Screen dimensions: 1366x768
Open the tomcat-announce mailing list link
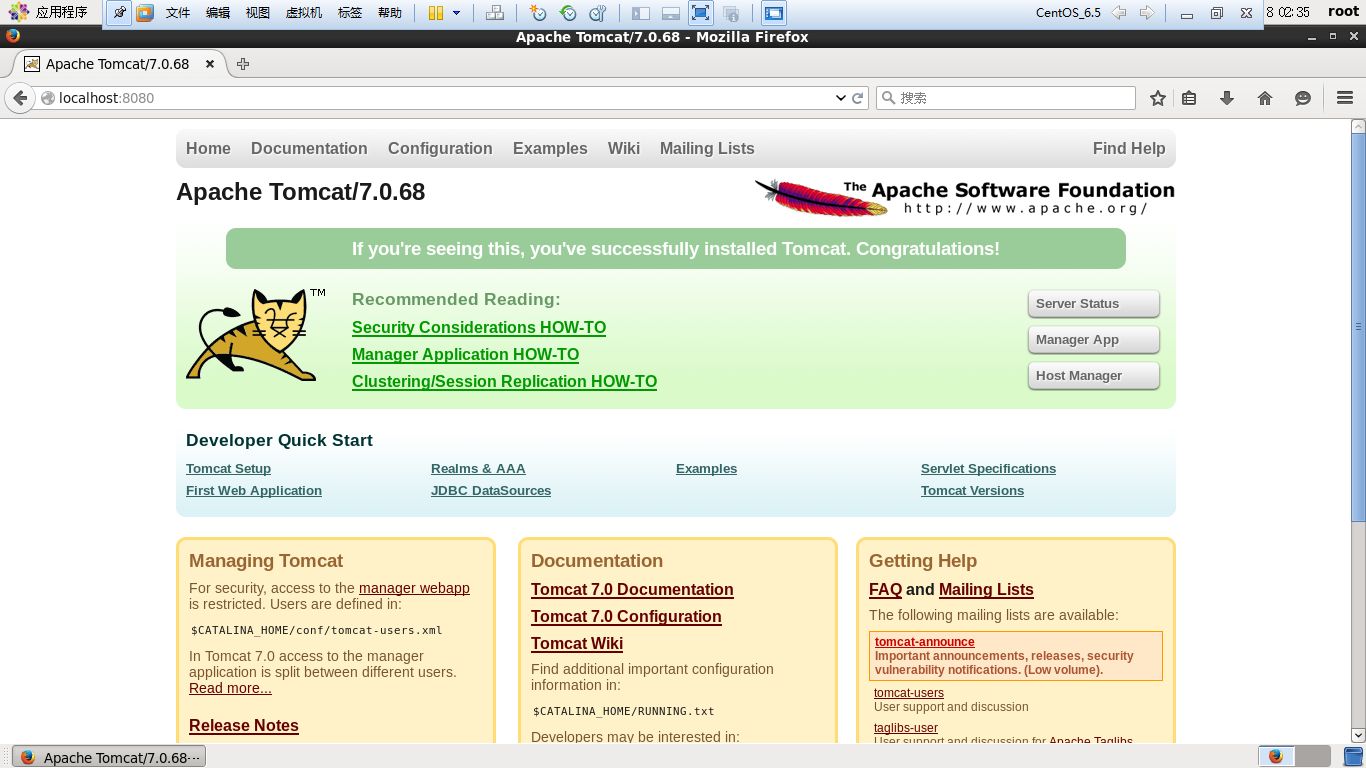click(x=924, y=642)
